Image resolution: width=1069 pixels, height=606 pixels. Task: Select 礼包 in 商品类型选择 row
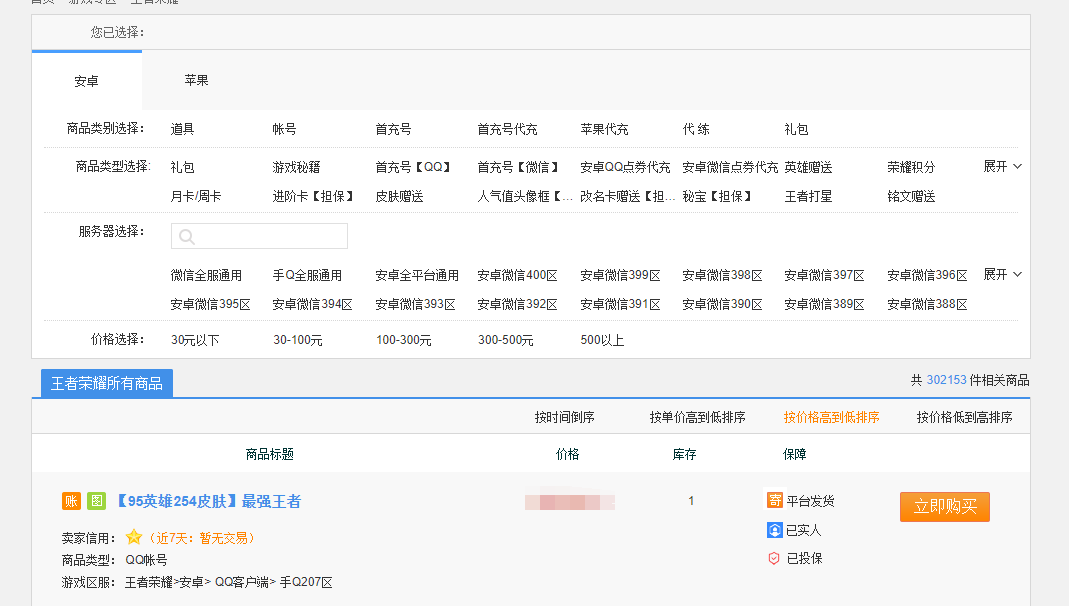click(183, 167)
